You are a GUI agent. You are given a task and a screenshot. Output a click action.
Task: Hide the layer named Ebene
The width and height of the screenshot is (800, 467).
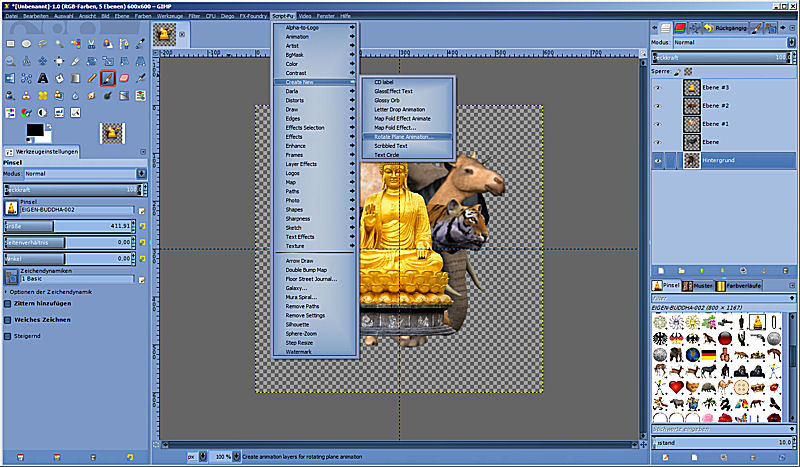pos(658,142)
